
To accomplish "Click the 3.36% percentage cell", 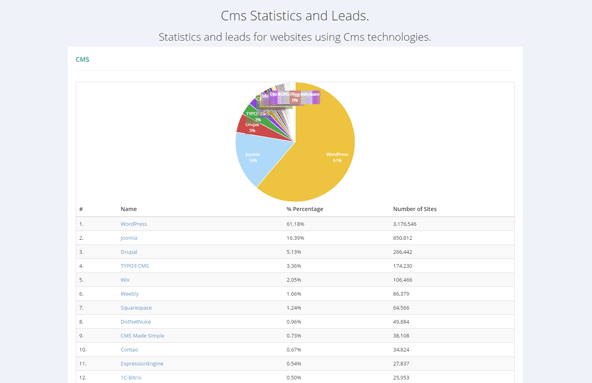I will click(x=294, y=266).
